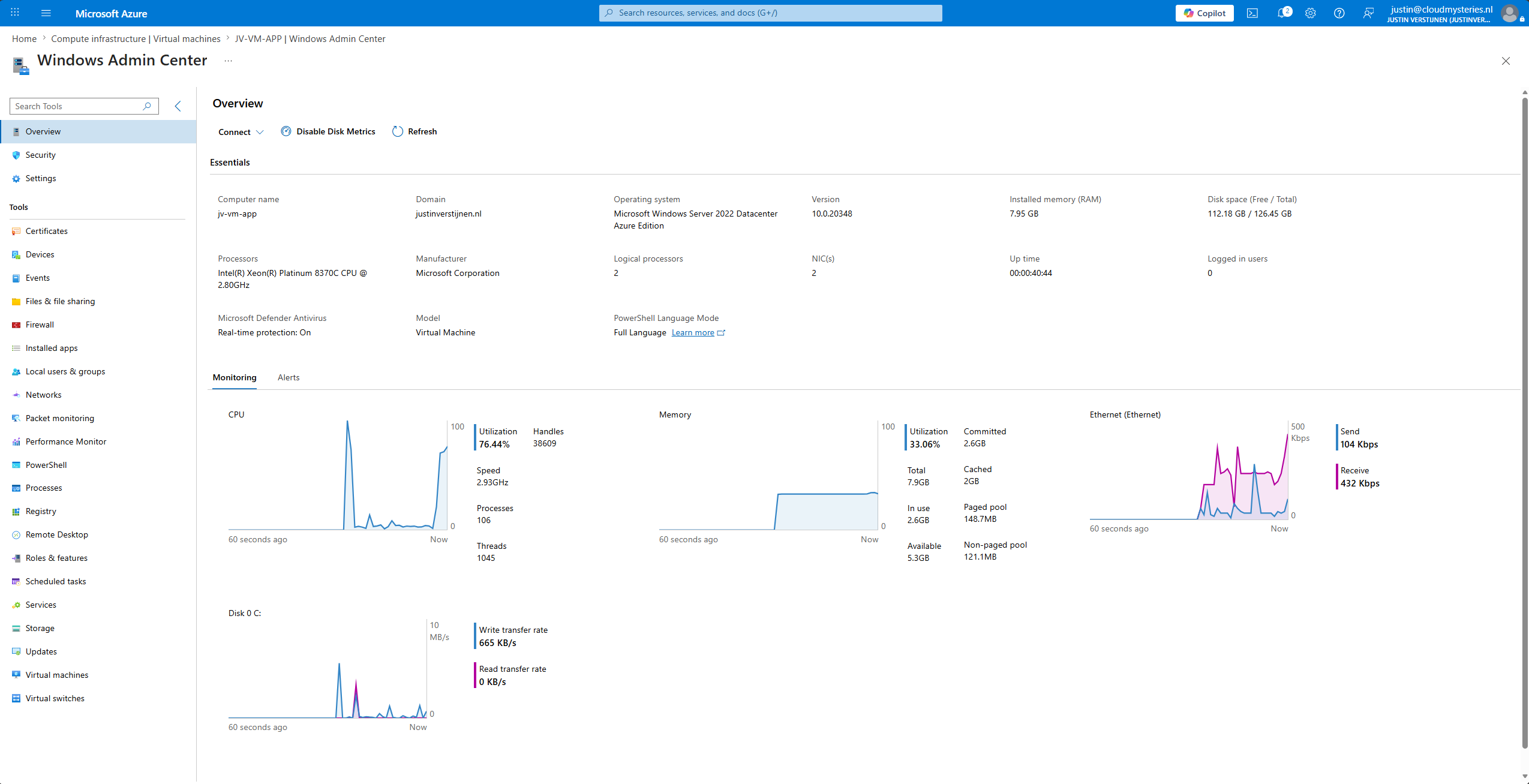Click in the Search Tools field

click(84, 106)
